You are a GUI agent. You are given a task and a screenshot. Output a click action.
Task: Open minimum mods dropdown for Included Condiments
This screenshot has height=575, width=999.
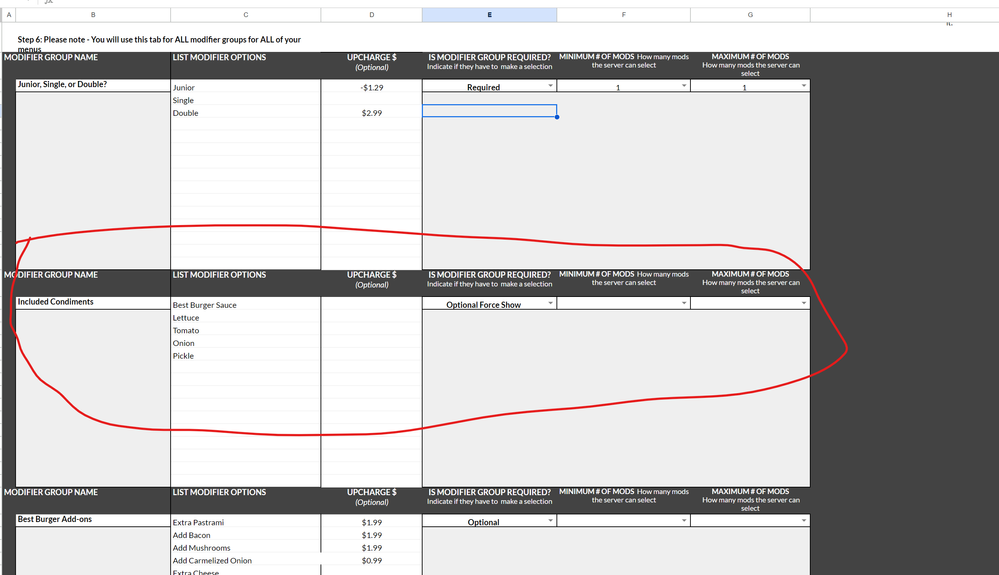(x=684, y=304)
